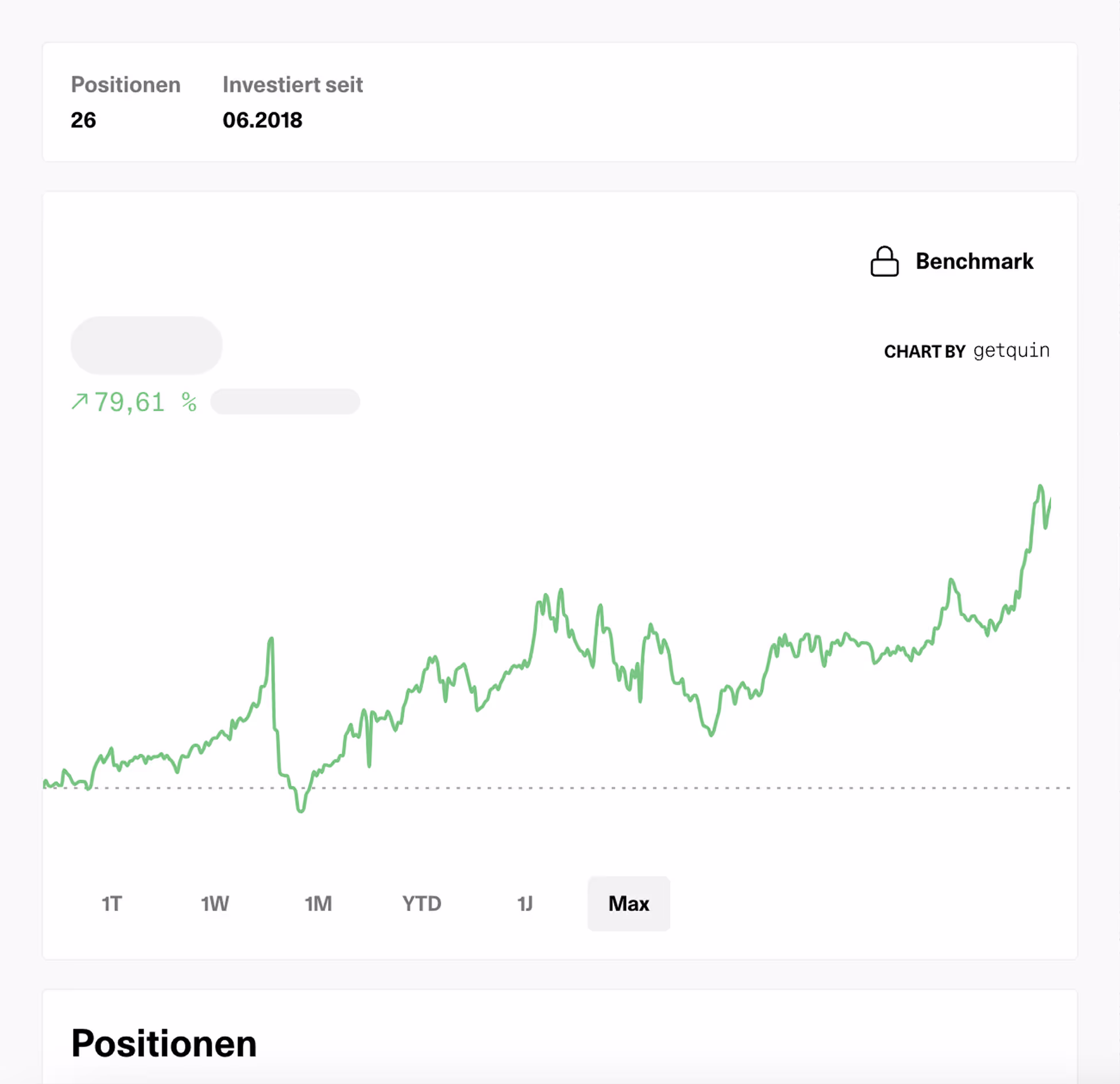Click the chart's lowest dip below baseline
Image resolution: width=1120 pixels, height=1084 pixels.
point(300,810)
